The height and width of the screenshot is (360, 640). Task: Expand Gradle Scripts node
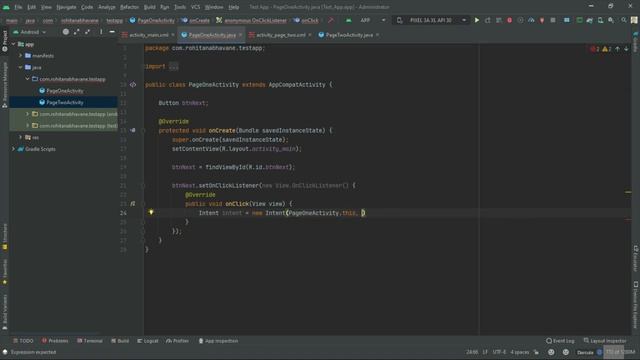[x=13, y=149]
